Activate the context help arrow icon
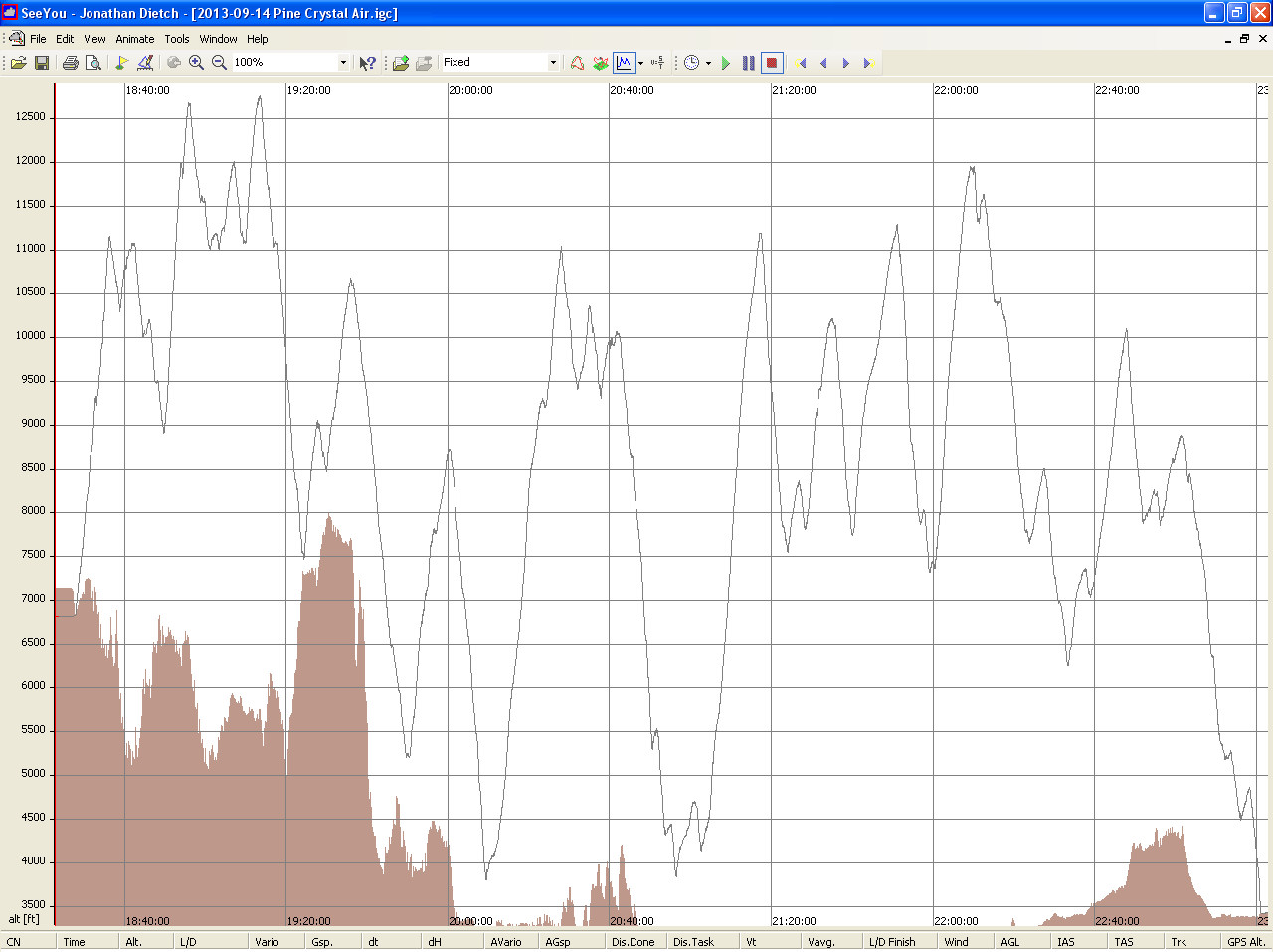The height and width of the screenshot is (952, 1273). coord(367,63)
